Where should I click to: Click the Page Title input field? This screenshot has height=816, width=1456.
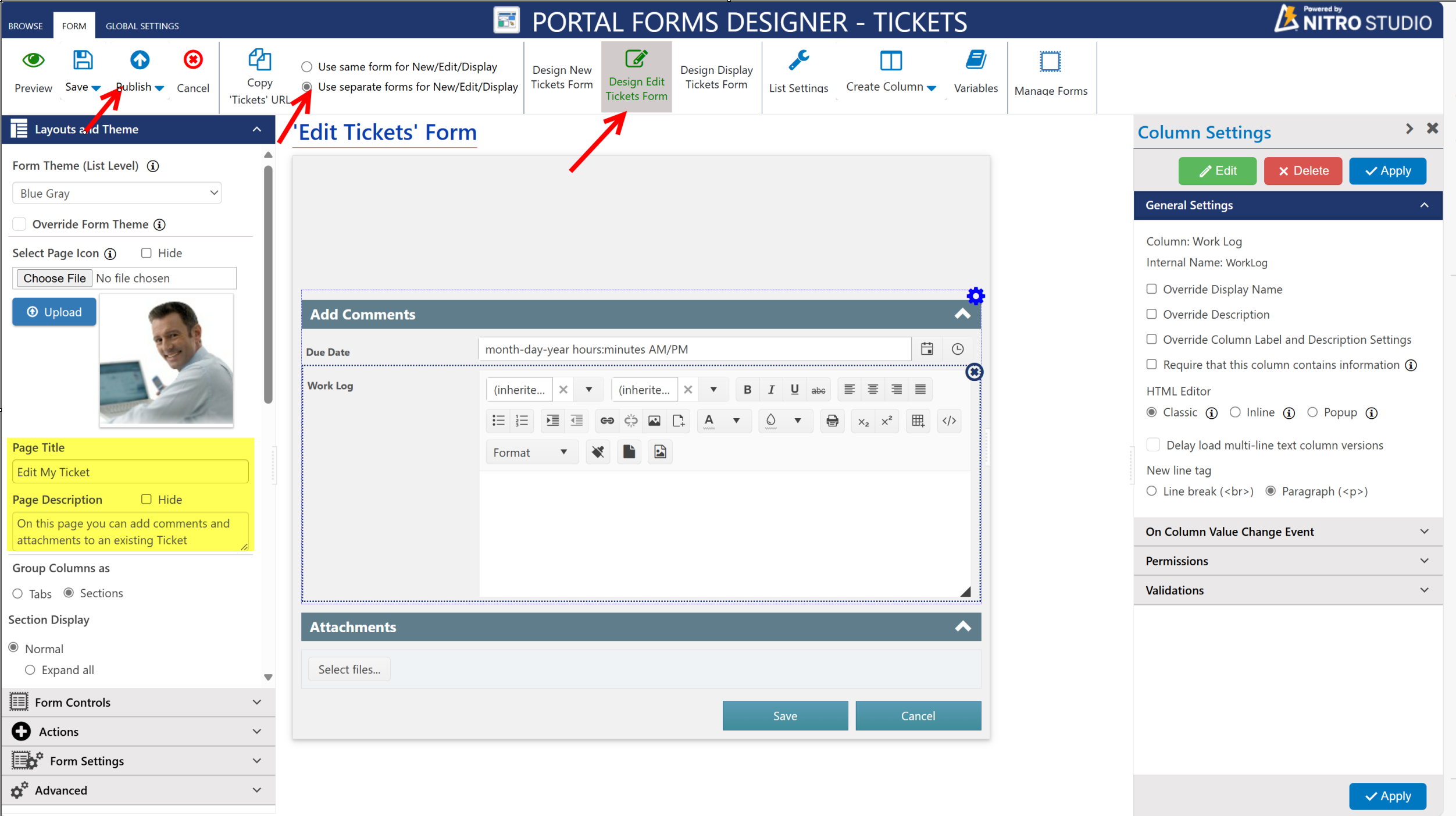pyautogui.click(x=129, y=471)
